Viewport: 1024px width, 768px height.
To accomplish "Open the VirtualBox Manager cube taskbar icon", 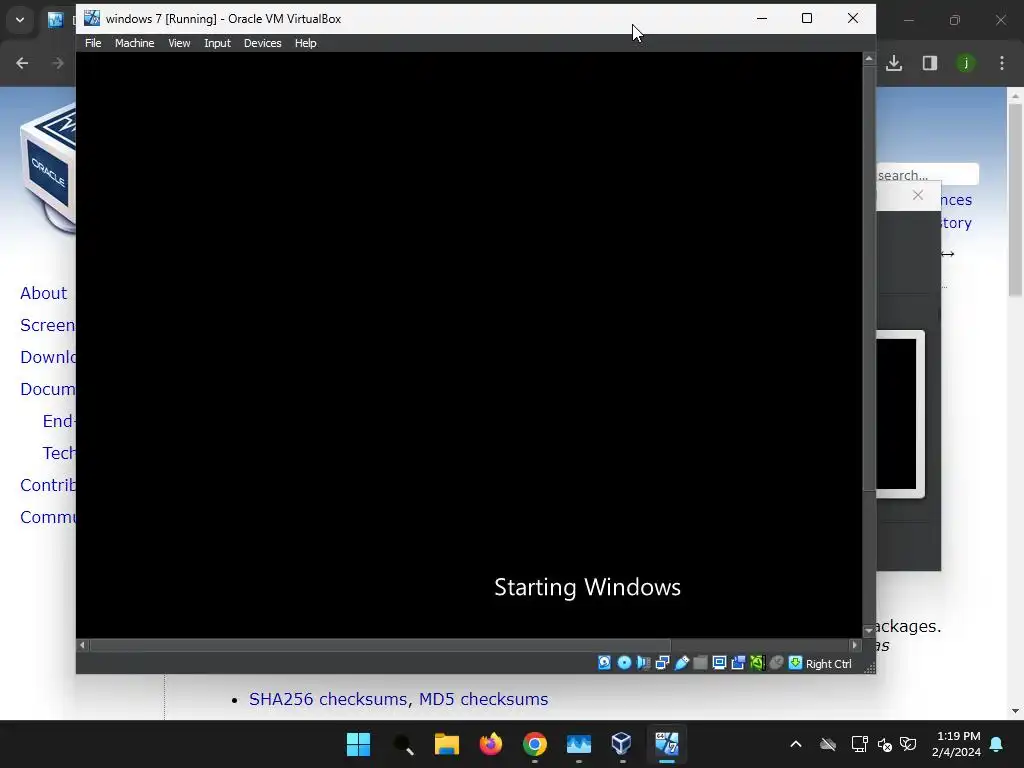I will 622,744.
